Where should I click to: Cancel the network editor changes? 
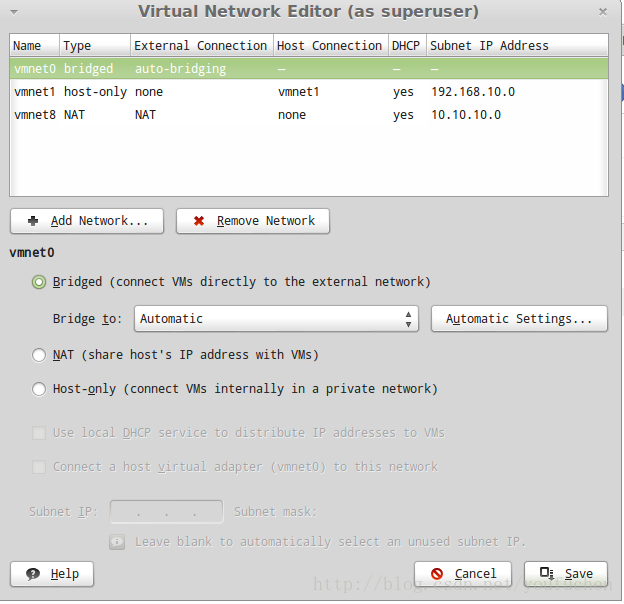(463, 574)
